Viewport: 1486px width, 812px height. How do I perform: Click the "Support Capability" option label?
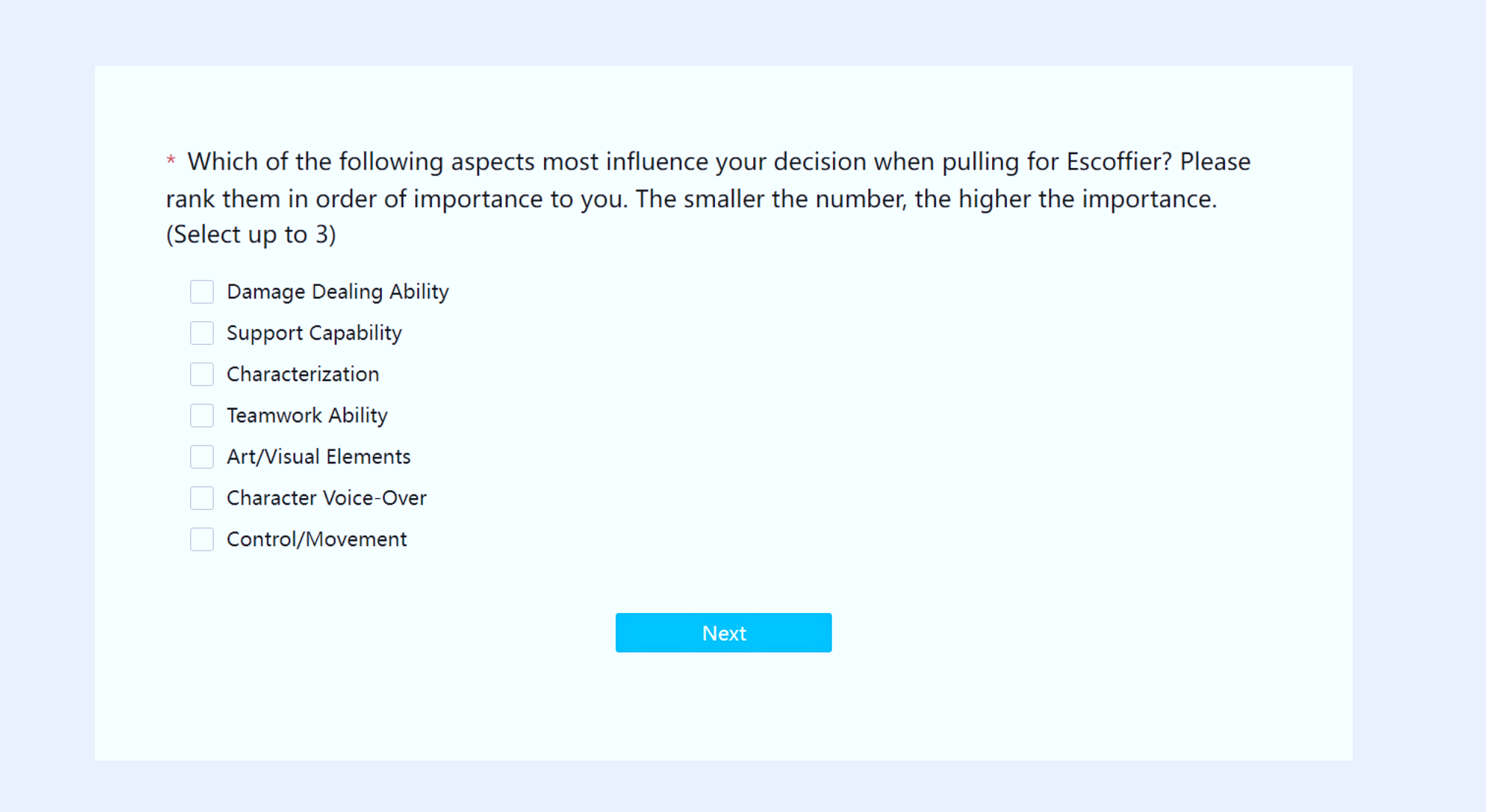click(314, 333)
